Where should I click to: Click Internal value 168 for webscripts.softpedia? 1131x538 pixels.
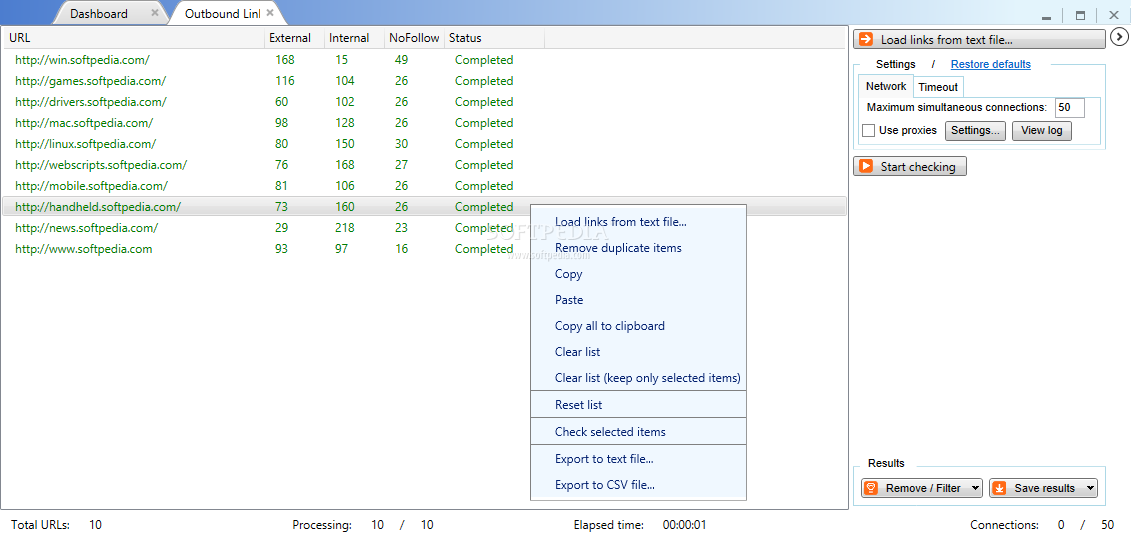click(345, 164)
